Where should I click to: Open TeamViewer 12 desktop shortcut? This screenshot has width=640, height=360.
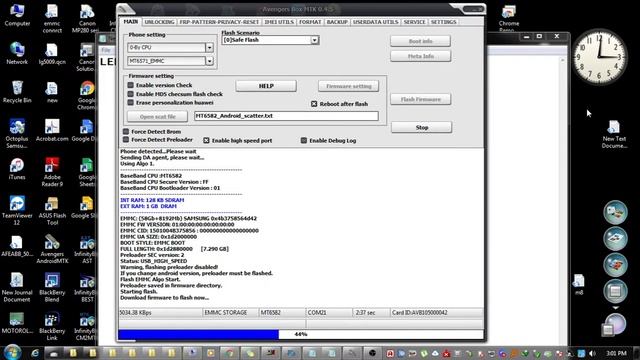pyautogui.click(x=17, y=211)
